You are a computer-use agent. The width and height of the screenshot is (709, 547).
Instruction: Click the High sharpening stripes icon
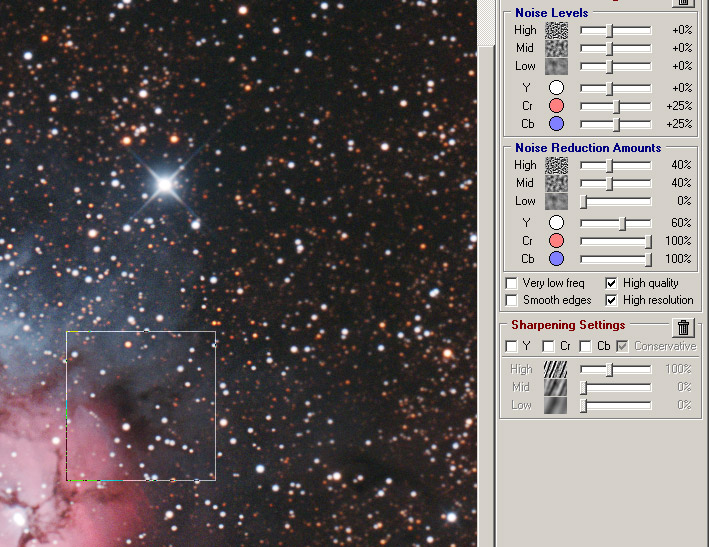(x=555, y=369)
